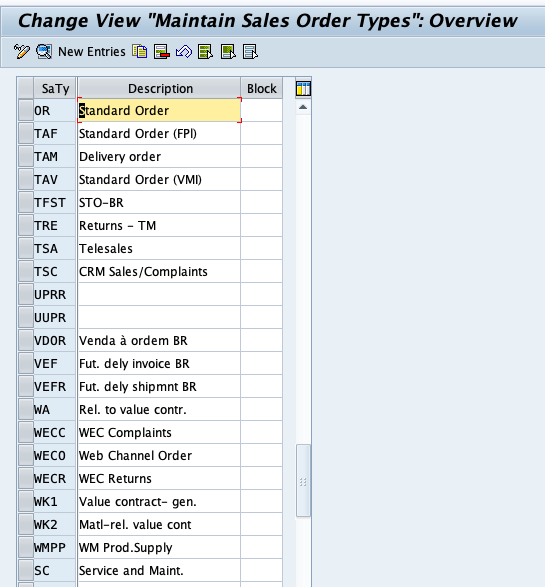Click the OR sales type cell

click(x=55, y=110)
